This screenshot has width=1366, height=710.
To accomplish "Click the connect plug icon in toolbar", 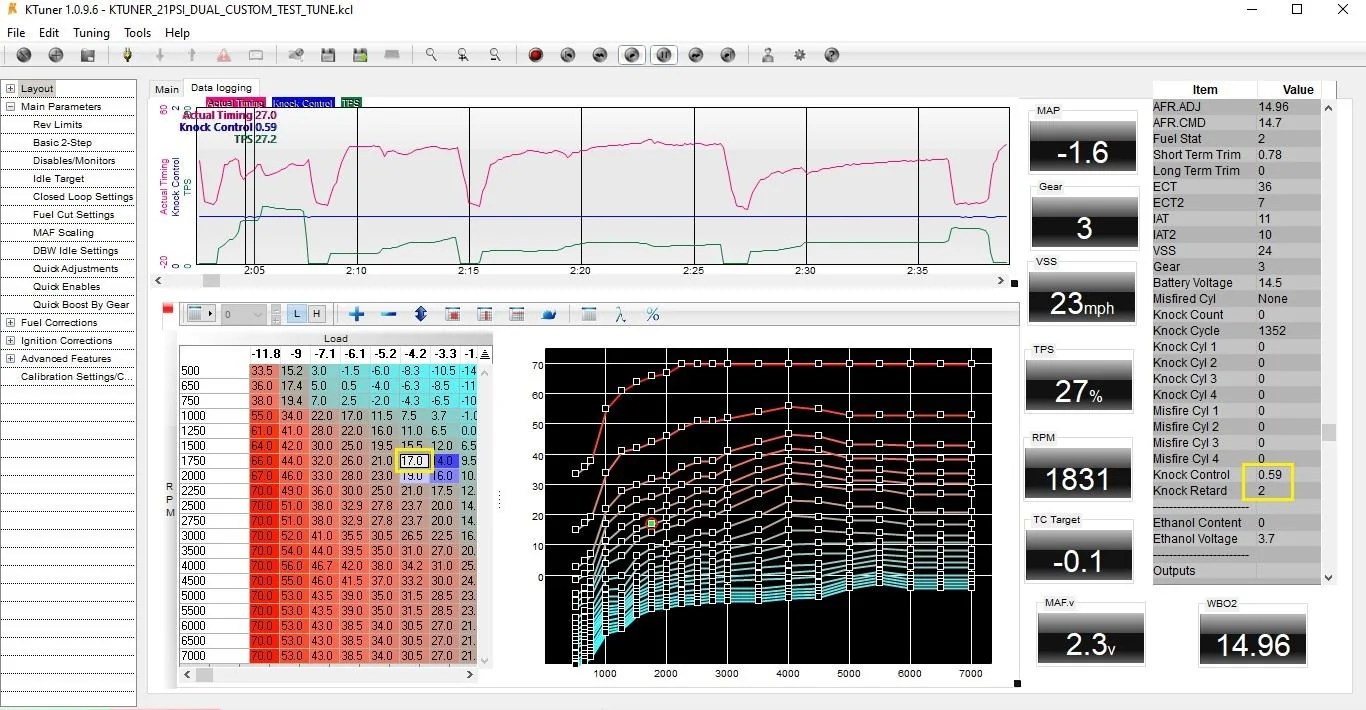I will click(x=127, y=55).
